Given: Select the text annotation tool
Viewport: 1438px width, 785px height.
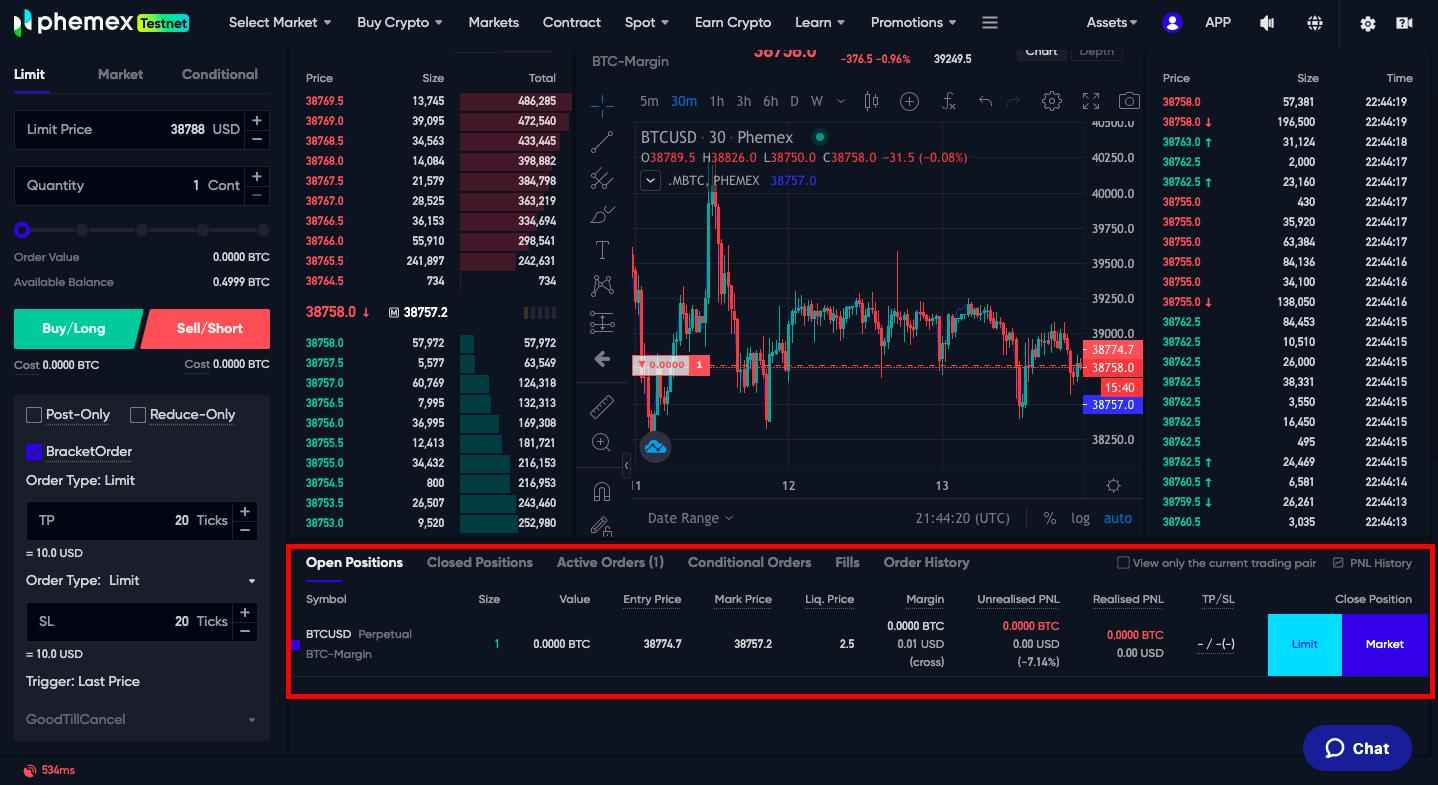Looking at the screenshot, I should (602, 249).
